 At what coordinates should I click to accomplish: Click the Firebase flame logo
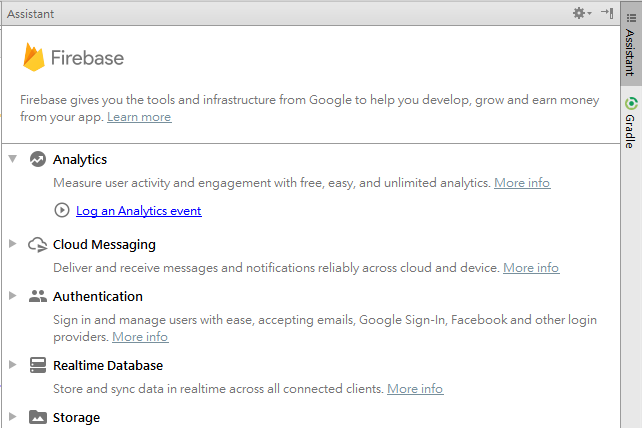pos(35,57)
